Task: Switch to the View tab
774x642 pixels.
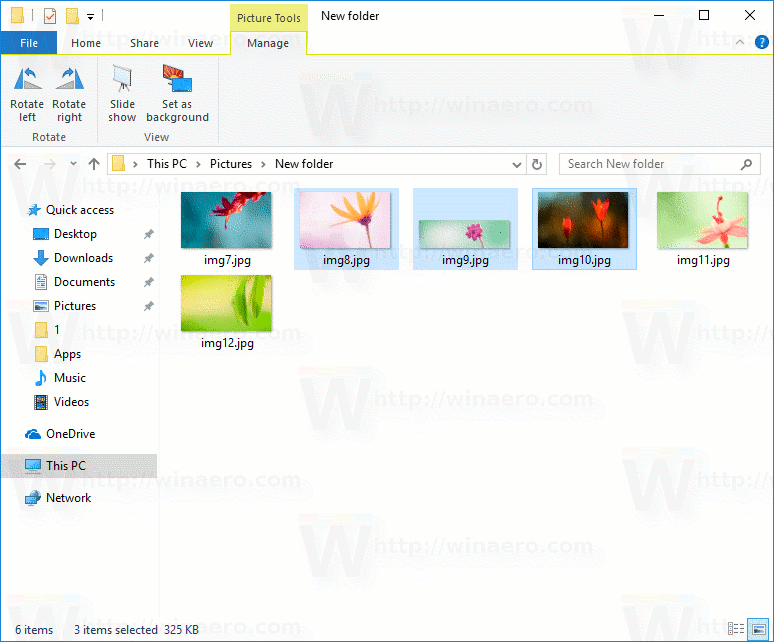Action: pos(200,43)
